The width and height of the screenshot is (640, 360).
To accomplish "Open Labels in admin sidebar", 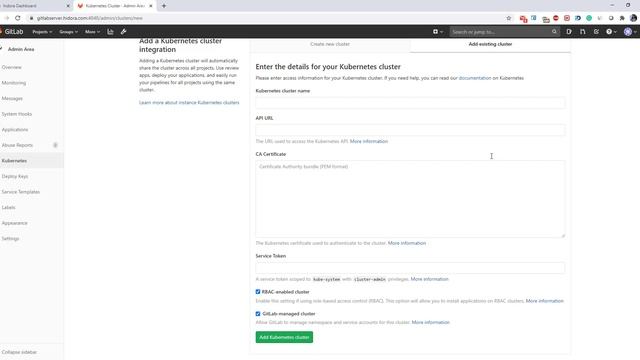I will (8, 207).
